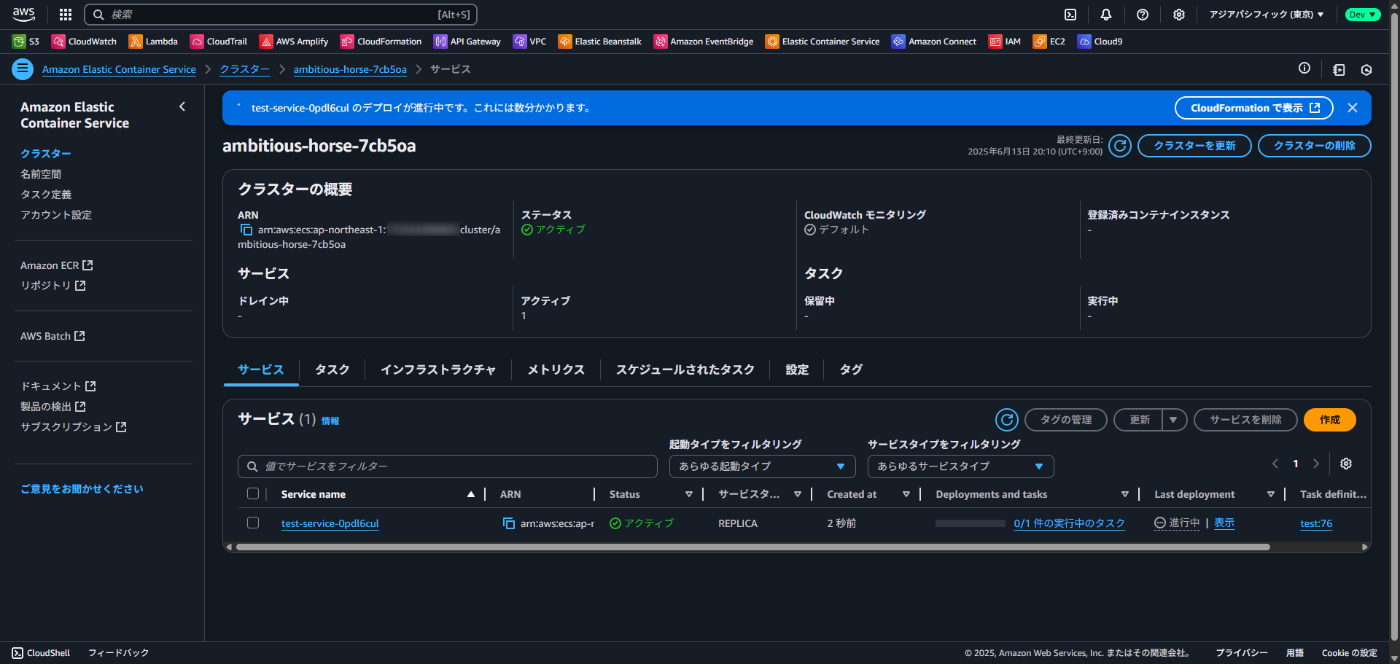Open Elastic Beanstalk shortcut

click(601, 42)
